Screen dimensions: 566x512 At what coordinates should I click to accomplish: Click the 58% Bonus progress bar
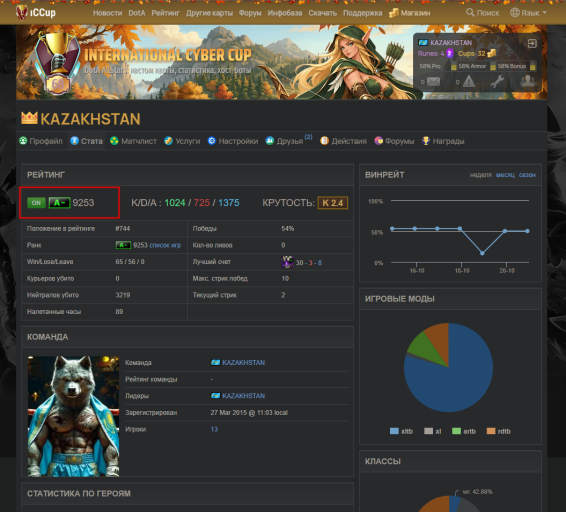click(516, 66)
